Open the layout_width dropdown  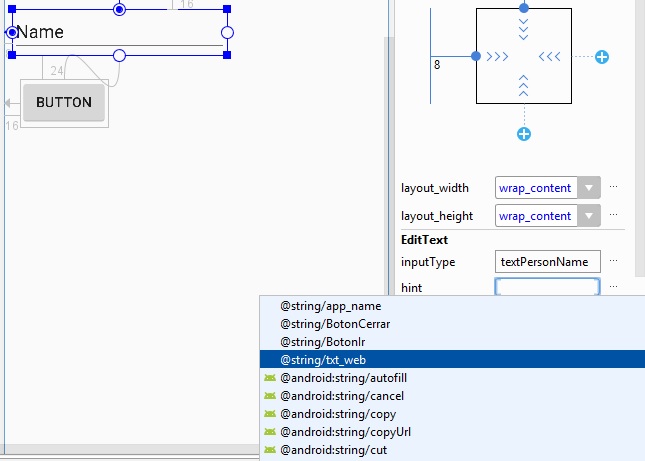point(590,188)
